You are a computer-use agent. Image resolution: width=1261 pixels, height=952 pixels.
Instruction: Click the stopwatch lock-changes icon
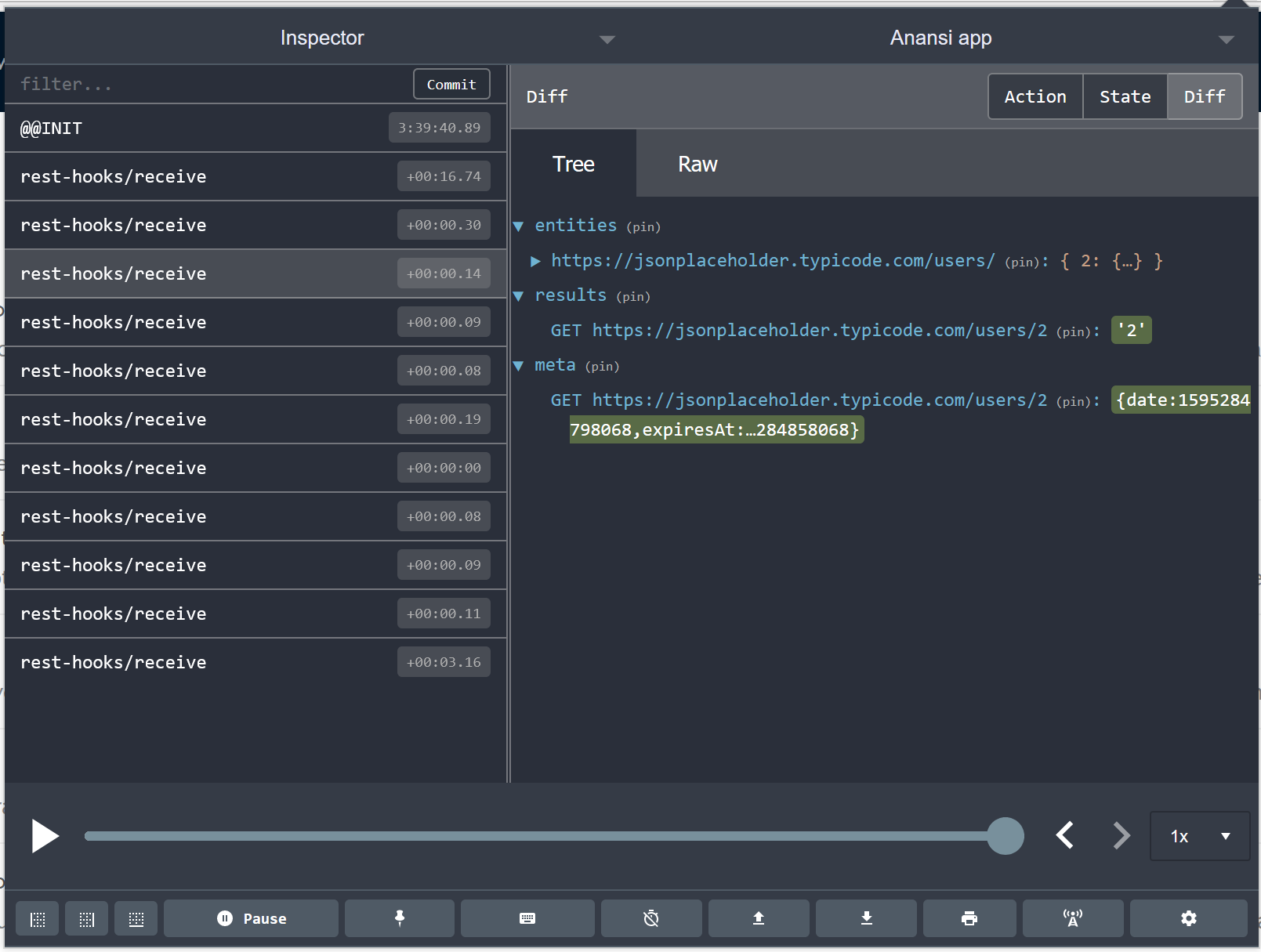pyautogui.click(x=650, y=918)
